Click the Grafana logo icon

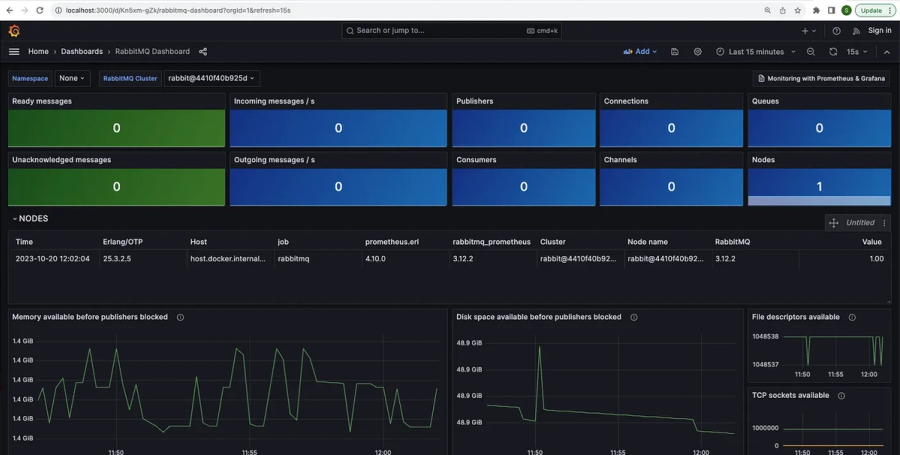(x=14, y=31)
